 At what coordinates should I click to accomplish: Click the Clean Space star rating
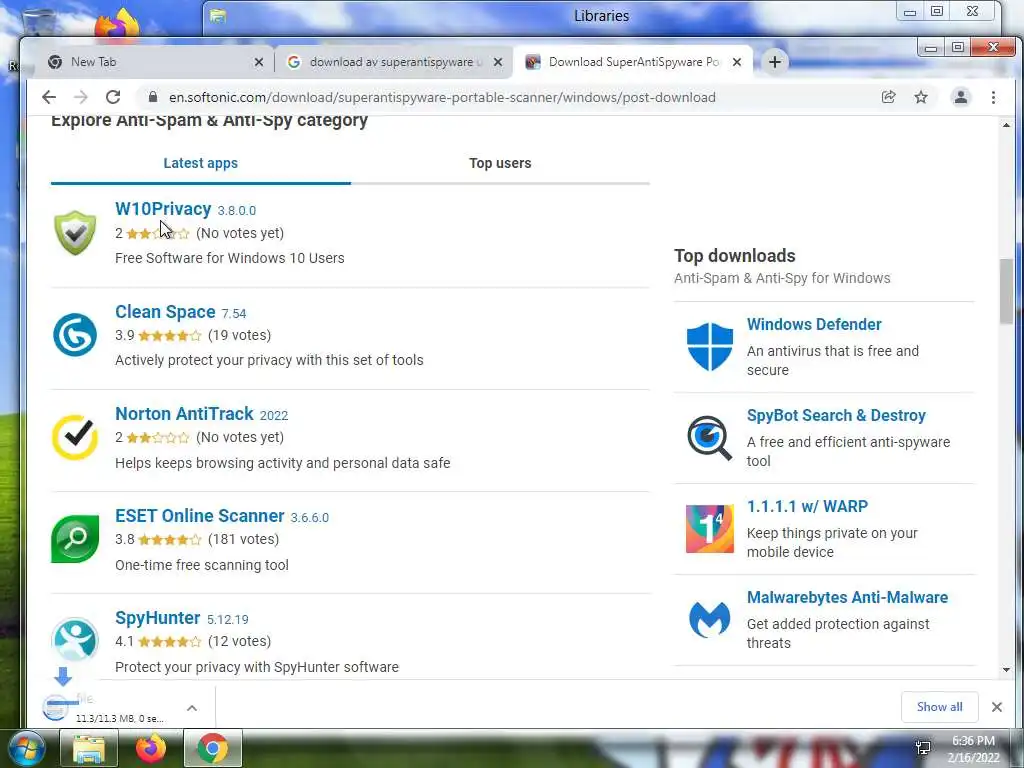(169, 336)
